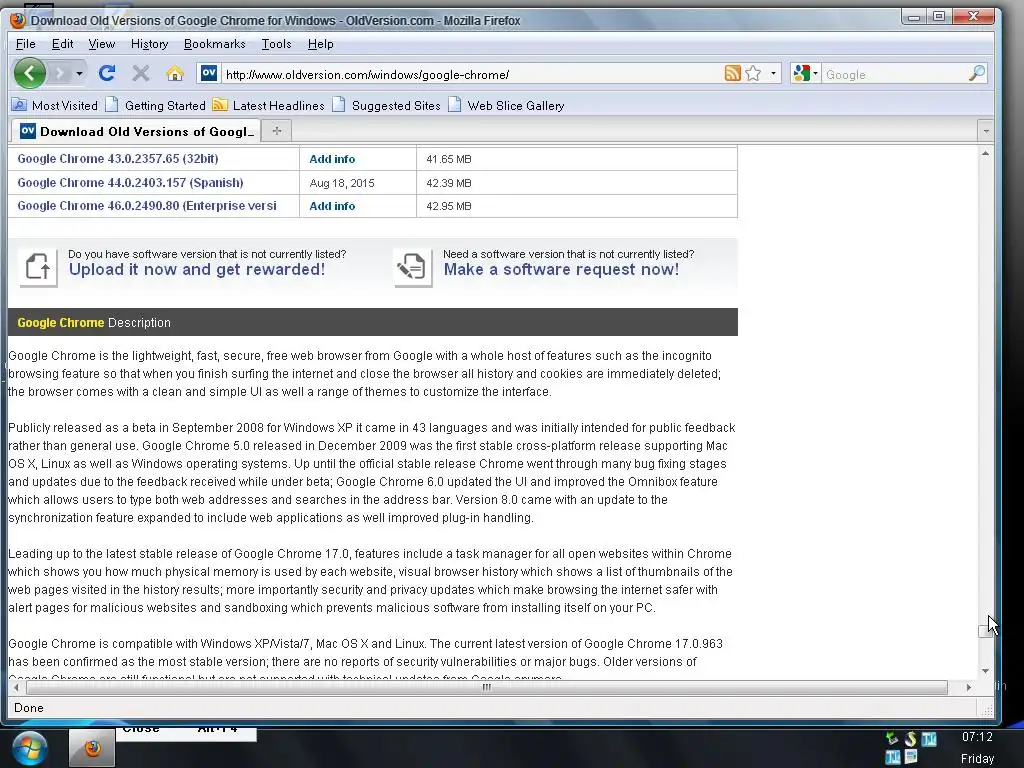
Task: Click the magnifying glass search icon
Action: pyautogui.click(x=976, y=73)
